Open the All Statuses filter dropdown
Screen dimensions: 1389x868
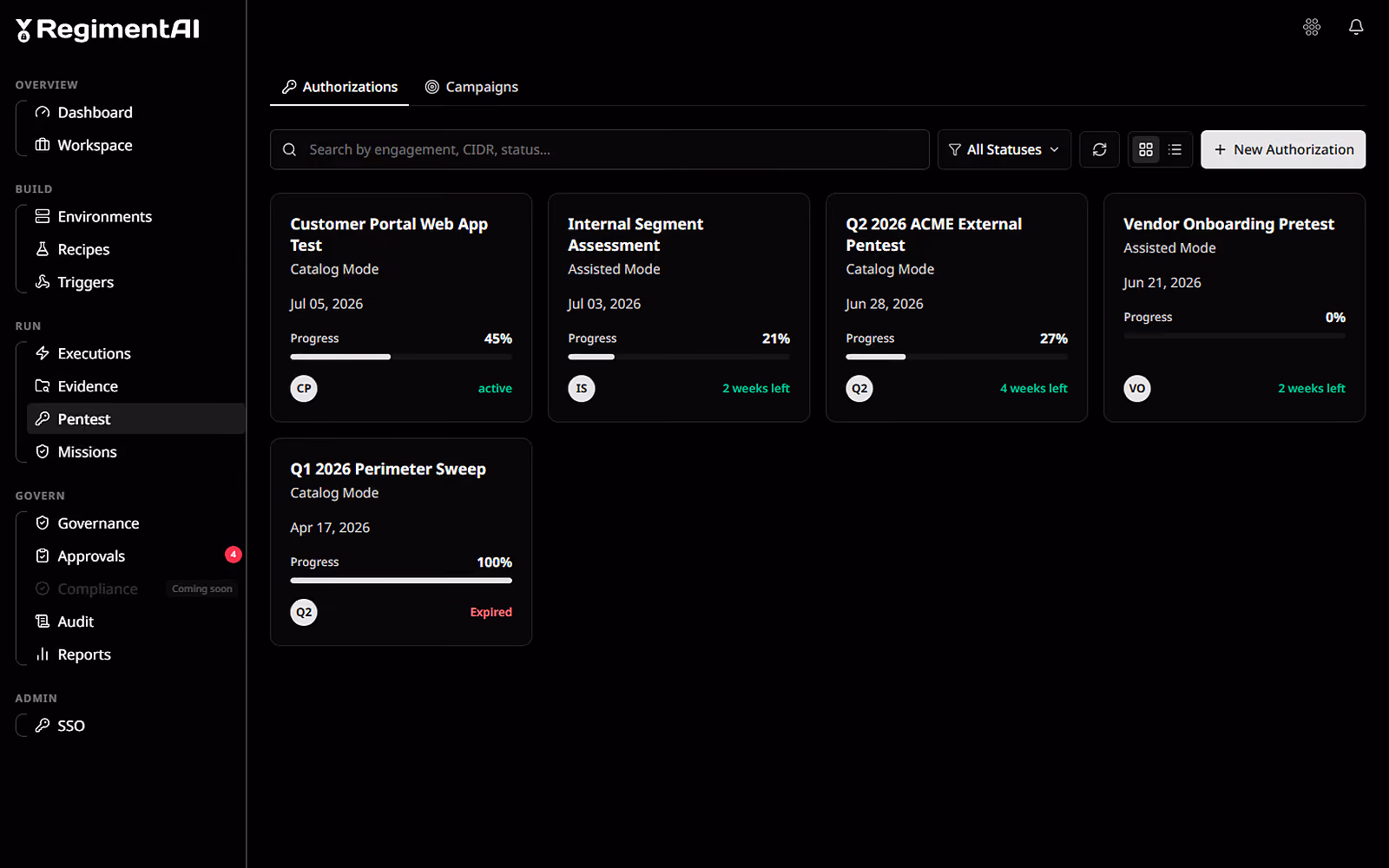tap(1004, 149)
